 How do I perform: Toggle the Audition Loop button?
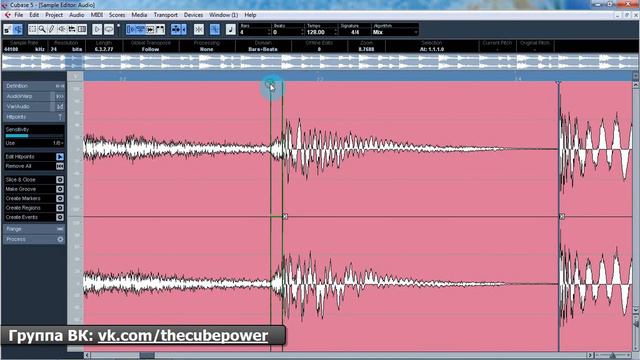point(109,29)
